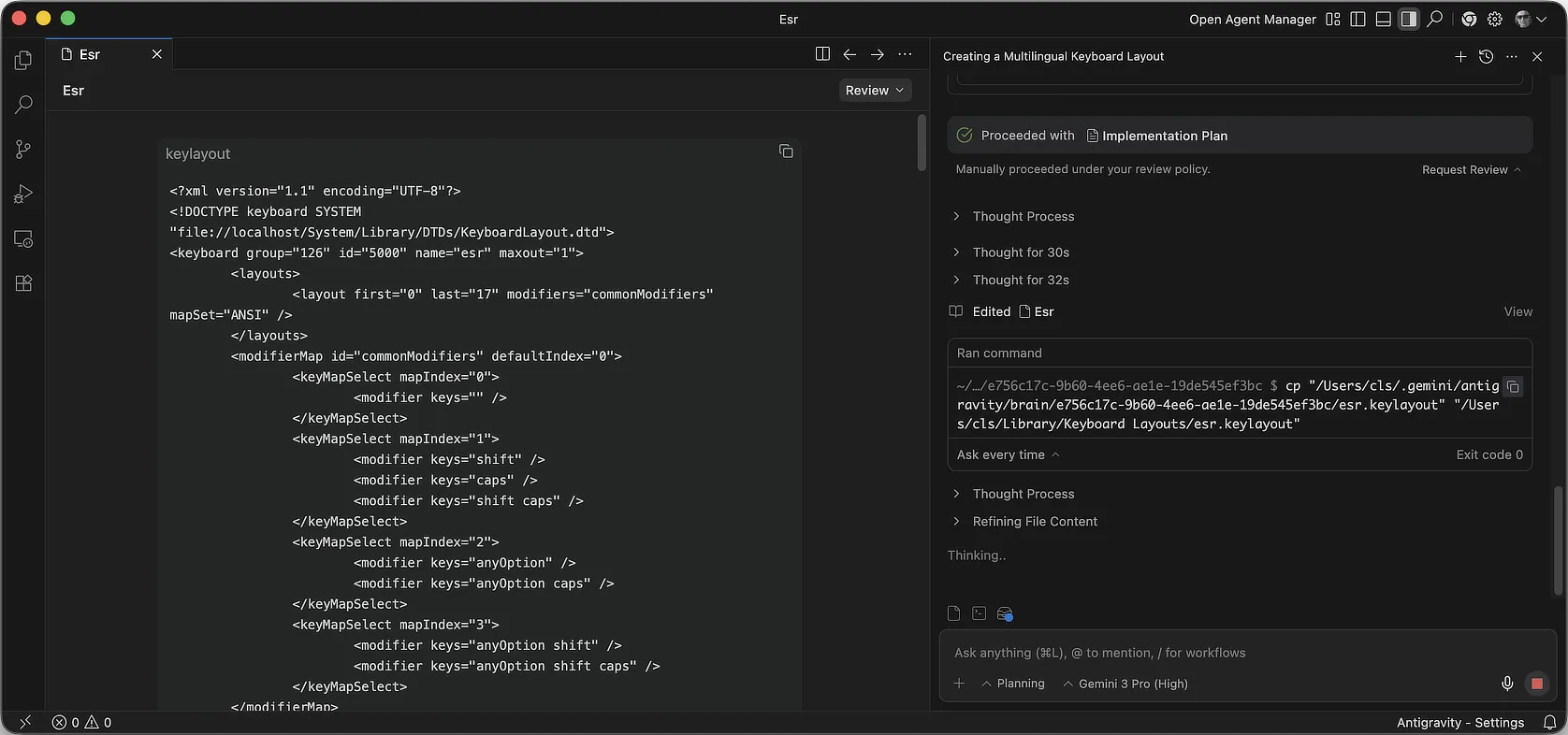Expand the 'Thought for 30s' section
This screenshot has width=1568, height=735.
[x=1020, y=252]
